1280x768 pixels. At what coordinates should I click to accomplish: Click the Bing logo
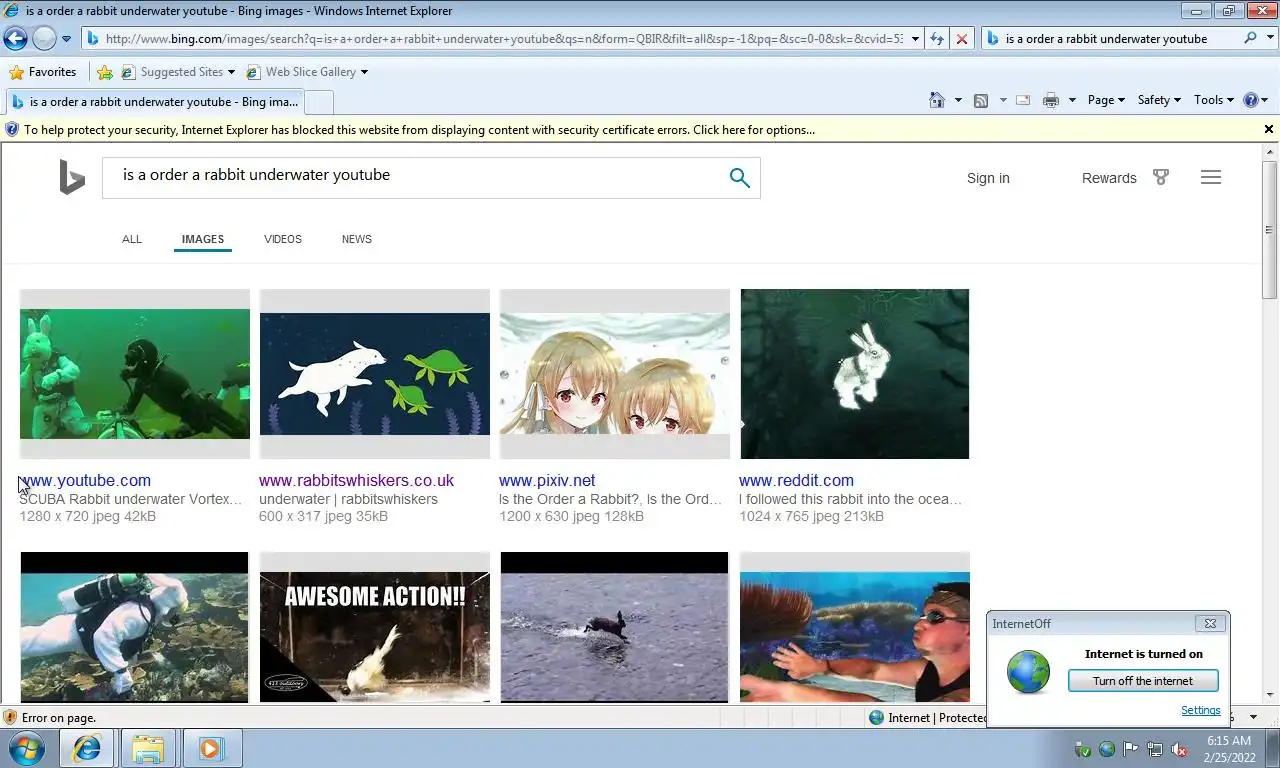(71, 177)
